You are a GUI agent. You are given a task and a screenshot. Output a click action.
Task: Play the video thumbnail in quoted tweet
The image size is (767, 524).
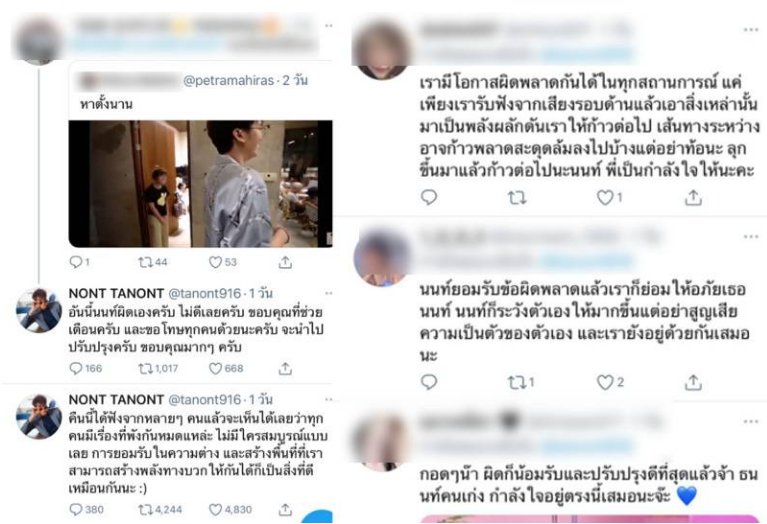pos(201,183)
